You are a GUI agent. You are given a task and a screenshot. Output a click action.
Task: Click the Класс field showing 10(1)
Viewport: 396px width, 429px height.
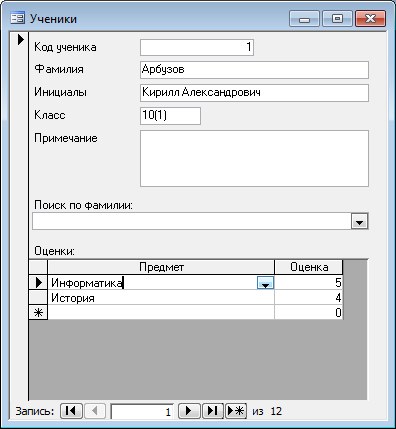170,116
